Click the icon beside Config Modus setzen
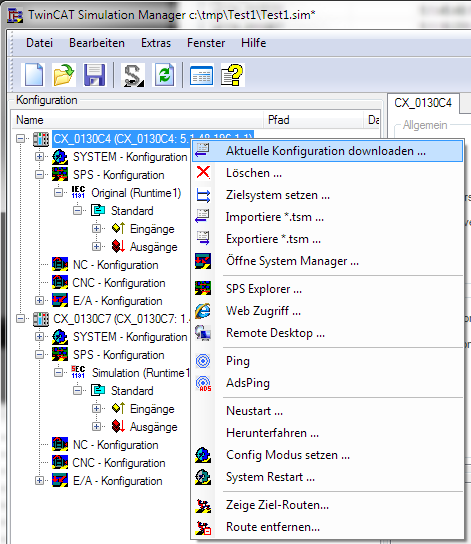 [x=203, y=455]
